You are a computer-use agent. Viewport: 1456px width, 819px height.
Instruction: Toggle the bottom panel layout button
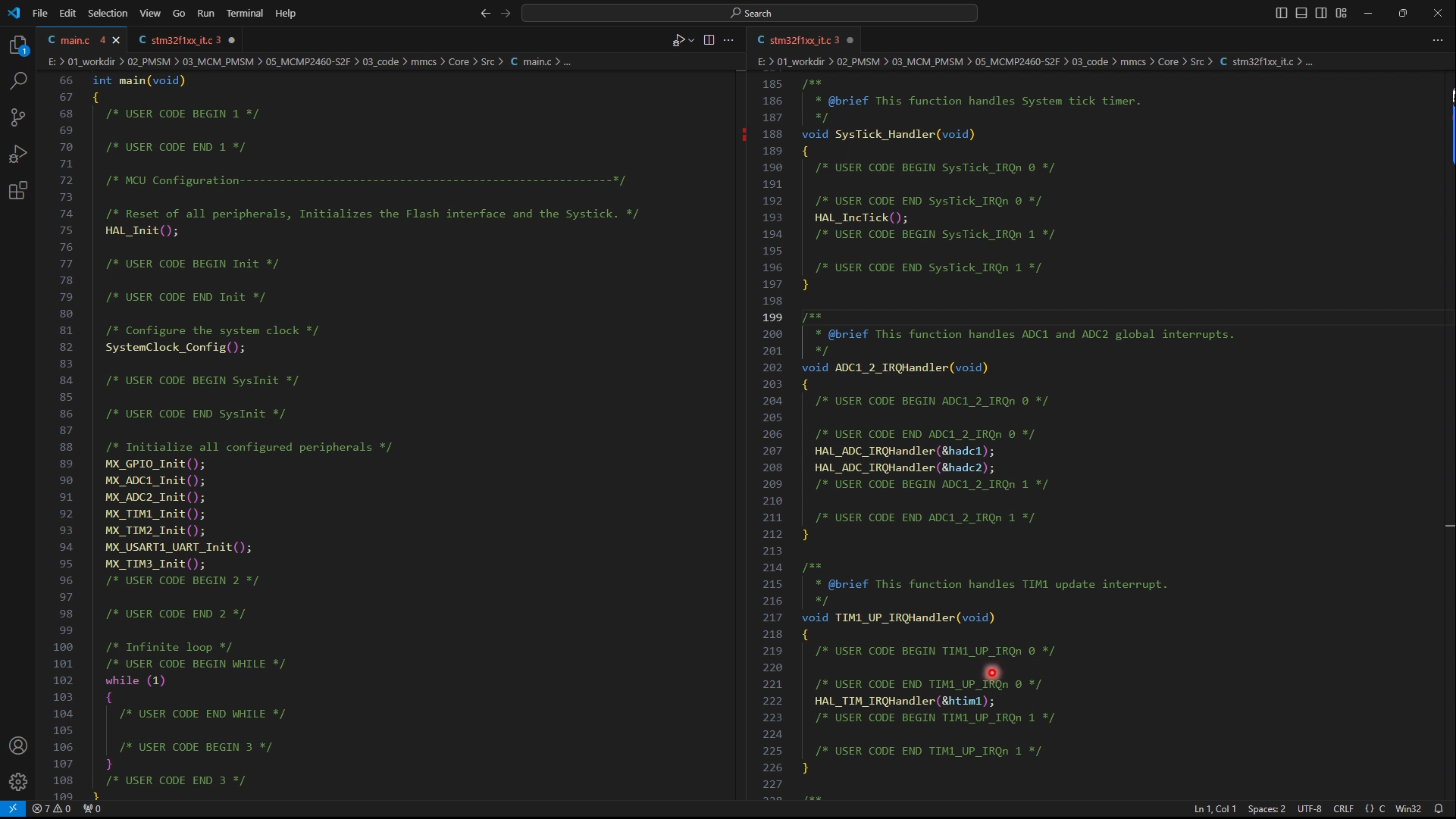click(1301, 13)
